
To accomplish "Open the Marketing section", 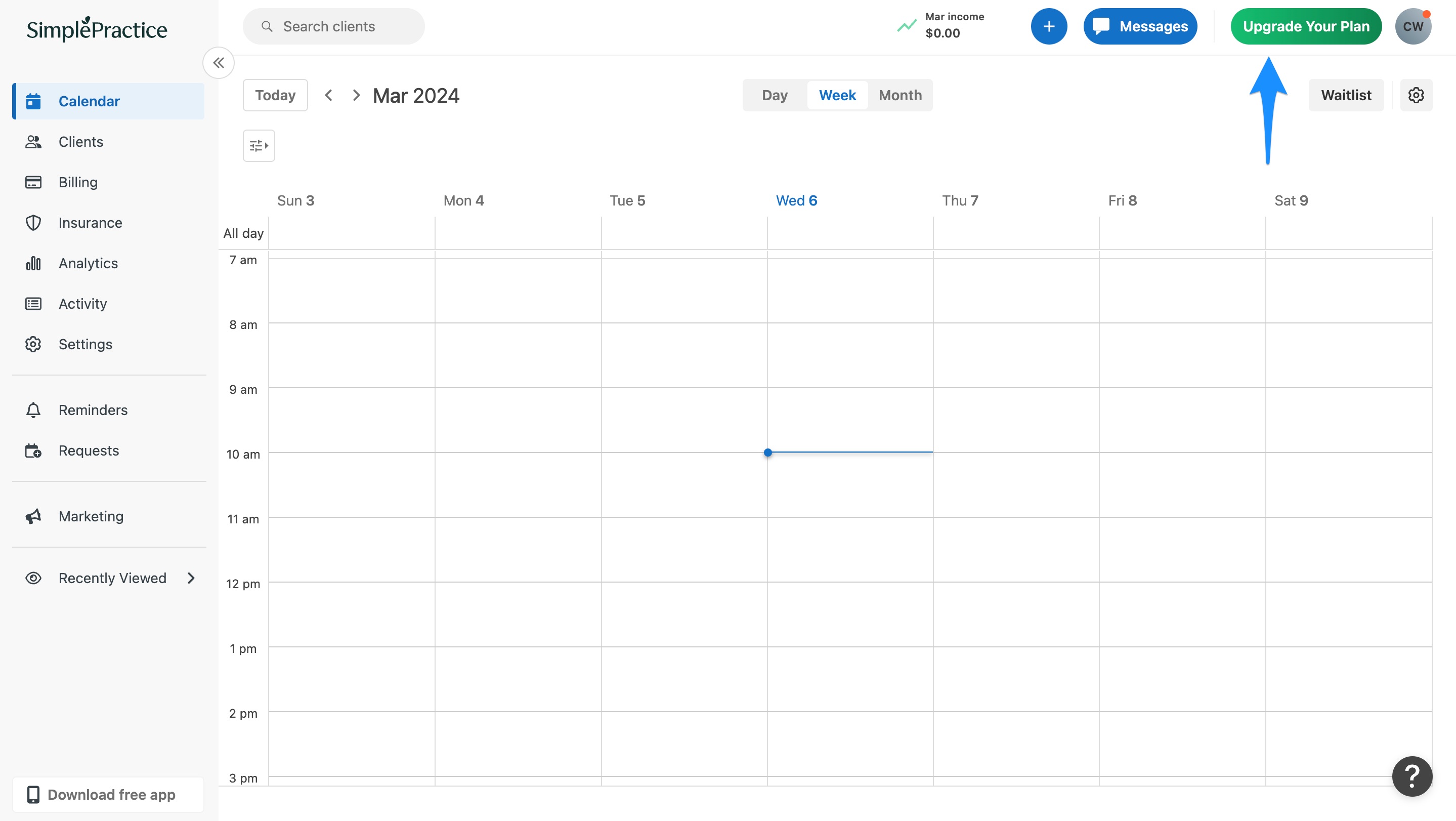I will tap(109, 516).
